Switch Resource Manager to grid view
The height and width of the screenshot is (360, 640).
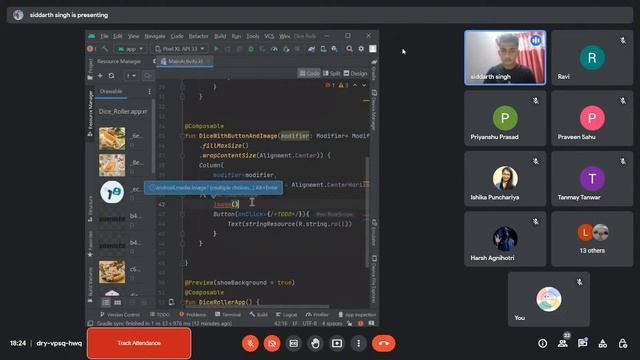coord(118,302)
